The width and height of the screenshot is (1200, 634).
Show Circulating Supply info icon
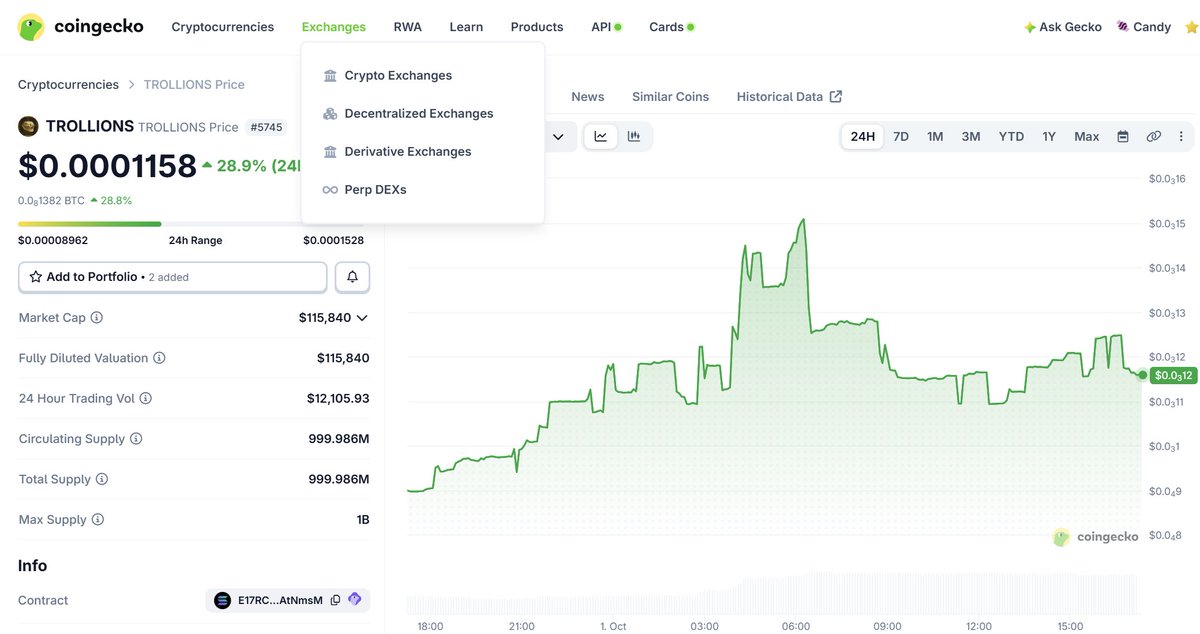(136, 439)
